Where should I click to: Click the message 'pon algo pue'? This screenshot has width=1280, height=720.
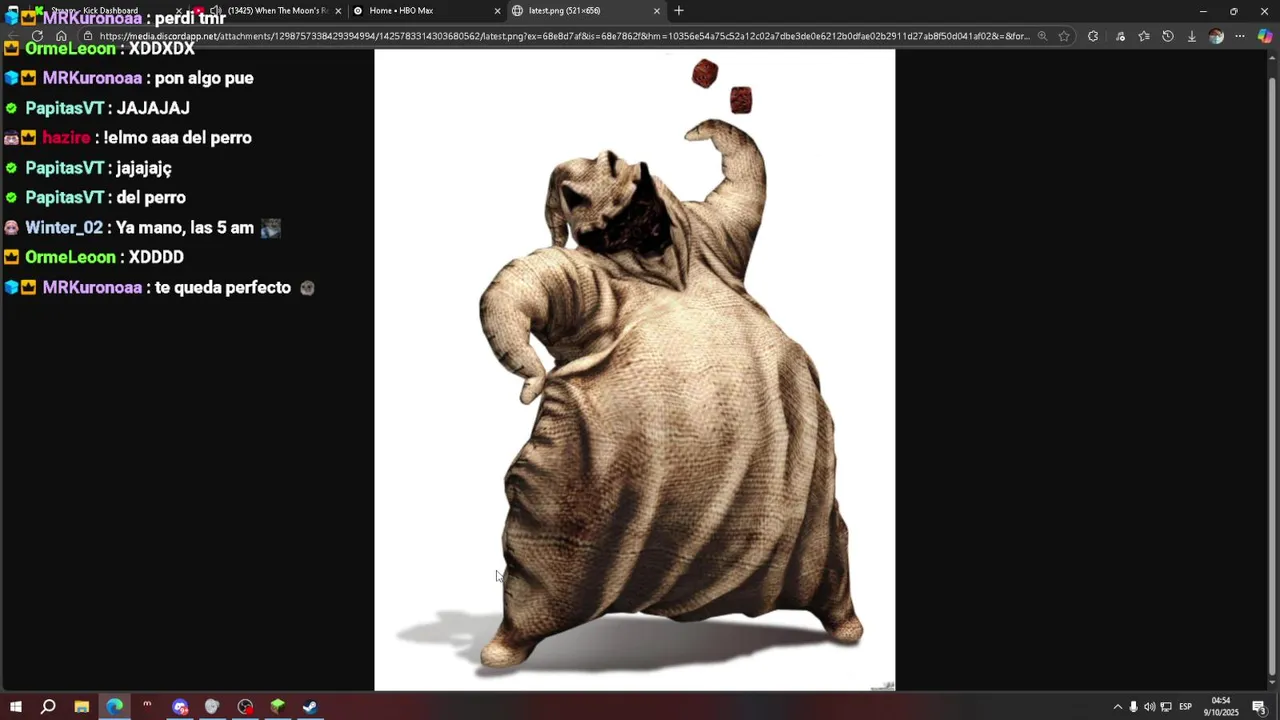[204, 78]
